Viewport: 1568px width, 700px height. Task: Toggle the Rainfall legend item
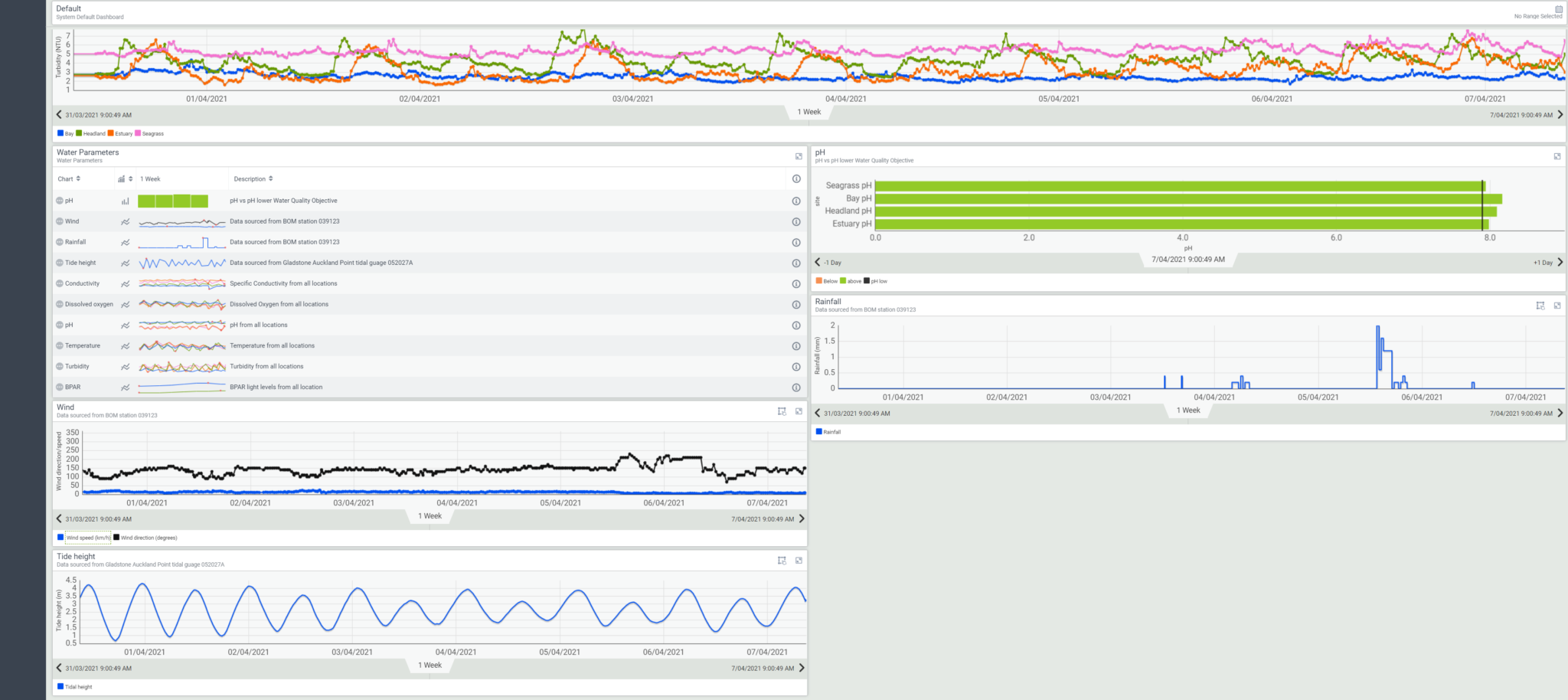[x=829, y=432]
